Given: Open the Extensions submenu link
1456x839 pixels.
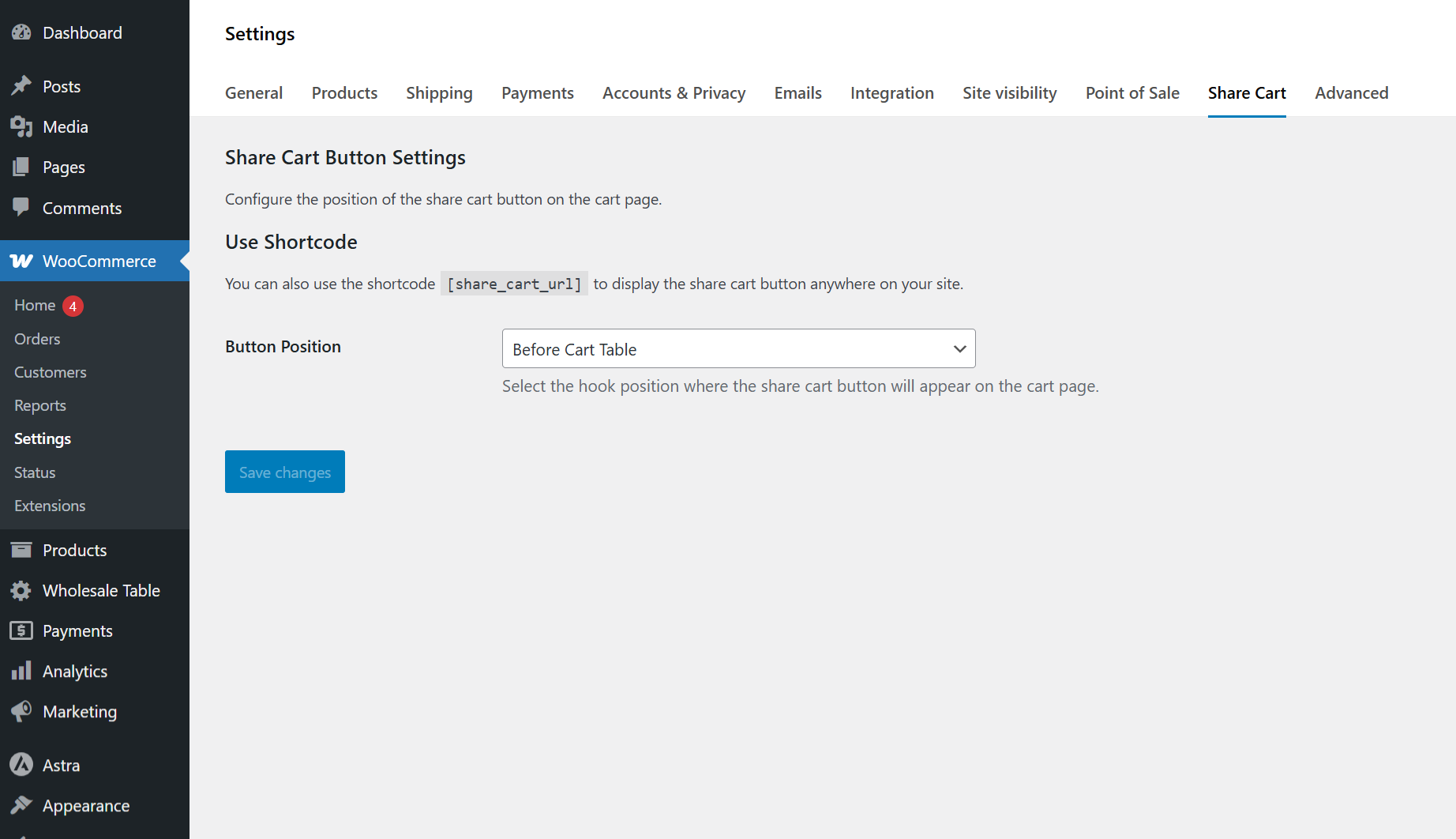Looking at the screenshot, I should (x=50, y=506).
